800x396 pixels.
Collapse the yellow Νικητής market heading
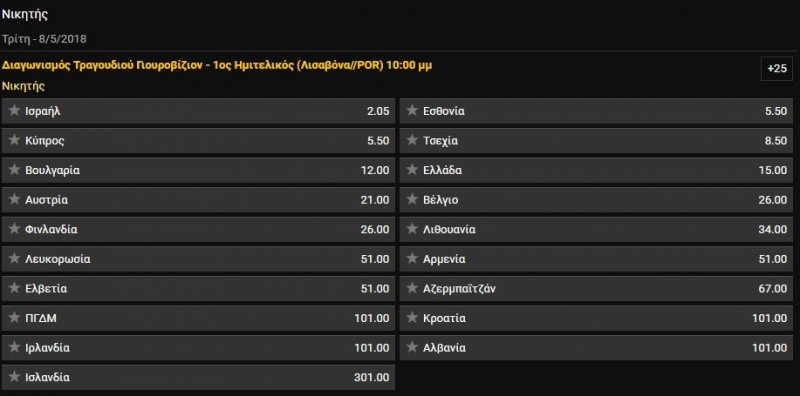pos(23,86)
